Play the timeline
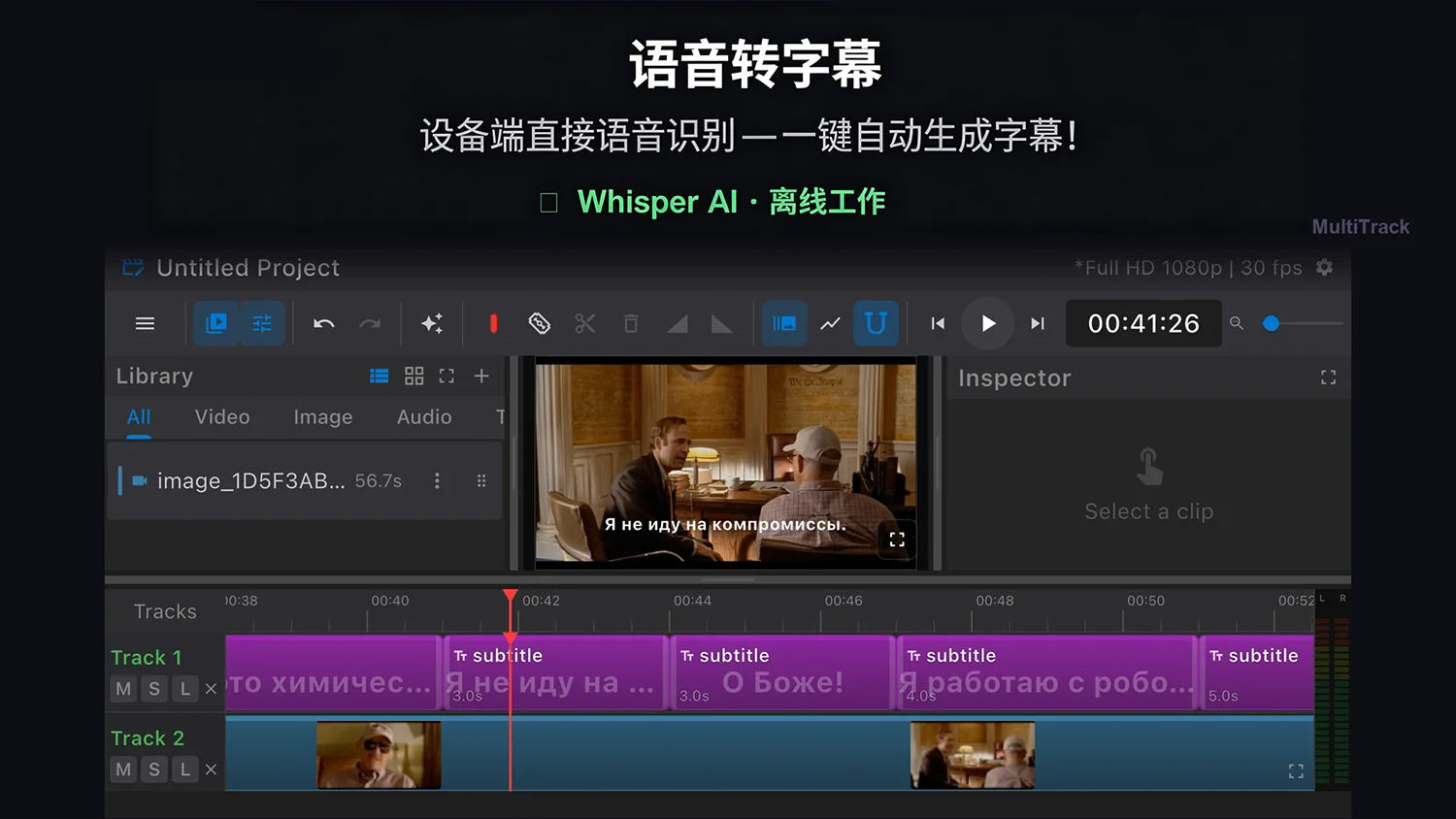This screenshot has height=819, width=1456. click(987, 323)
